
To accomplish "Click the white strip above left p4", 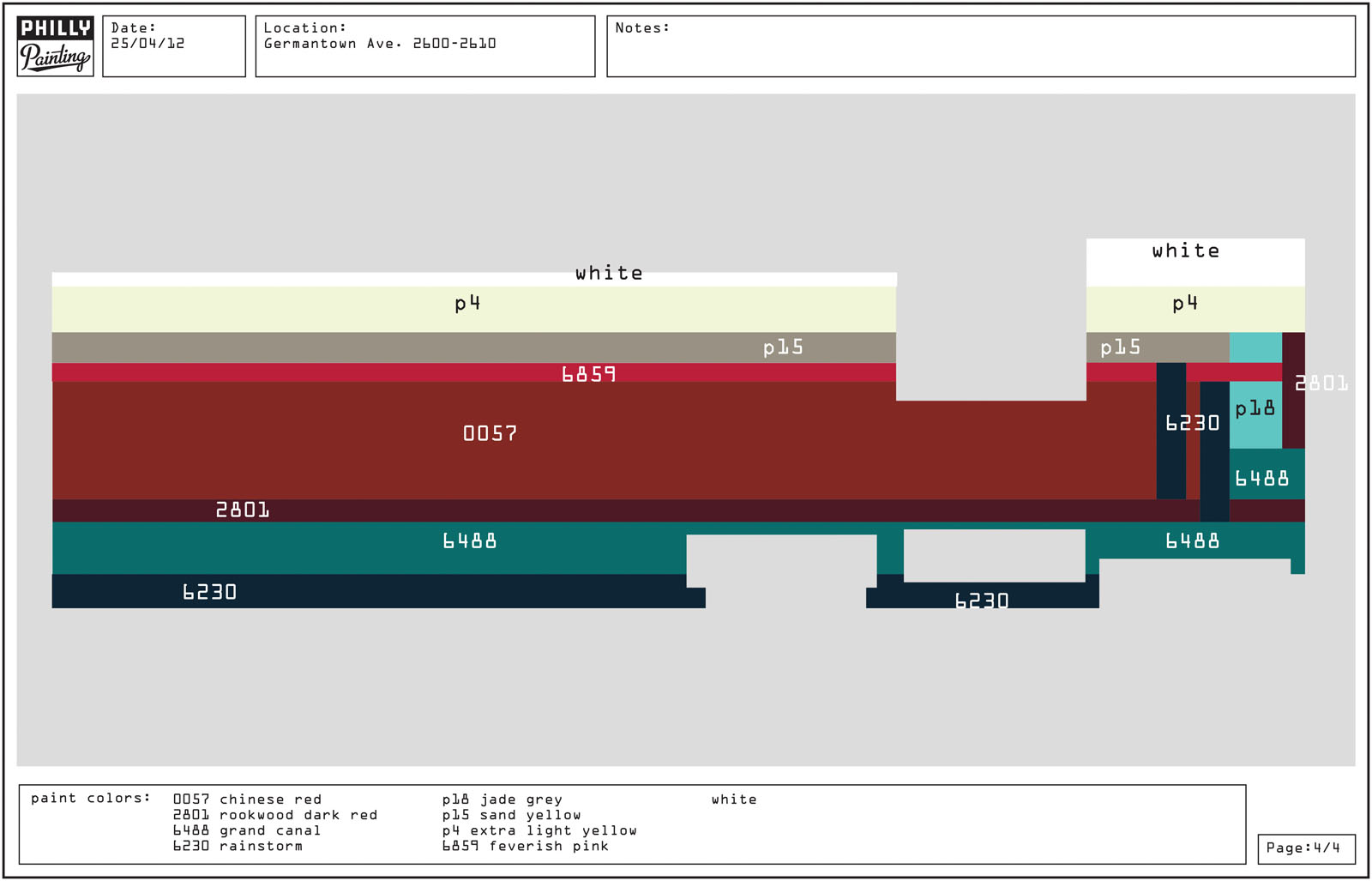I will click(x=474, y=280).
